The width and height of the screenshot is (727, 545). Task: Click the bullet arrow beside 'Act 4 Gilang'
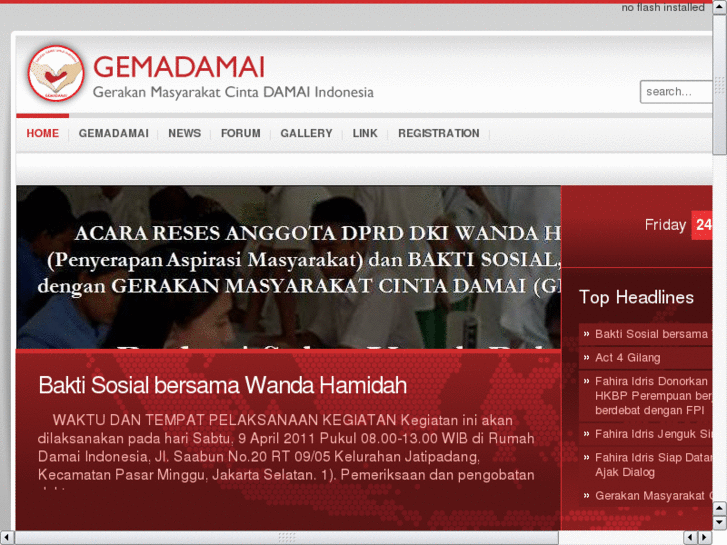pyautogui.click(x=587, y=358)
